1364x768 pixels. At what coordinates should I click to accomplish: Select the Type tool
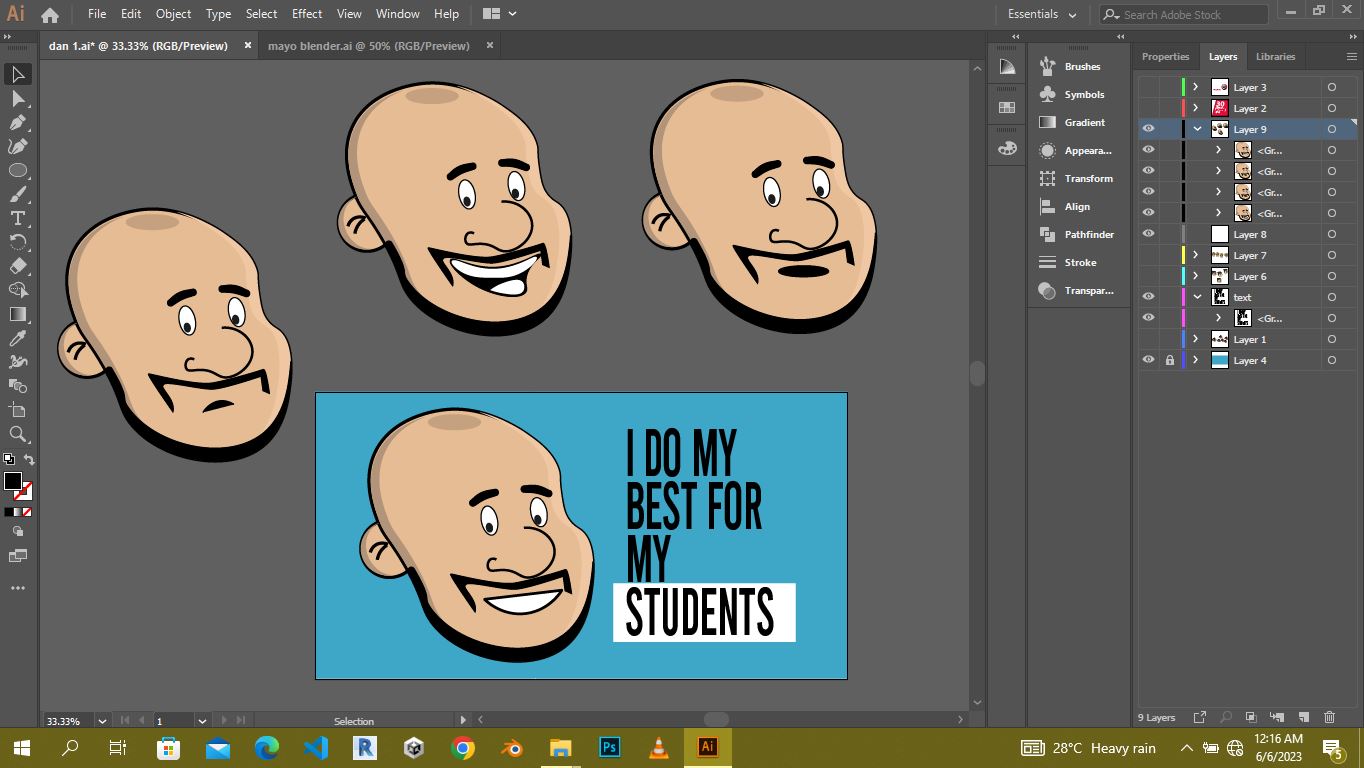(18, 218)
